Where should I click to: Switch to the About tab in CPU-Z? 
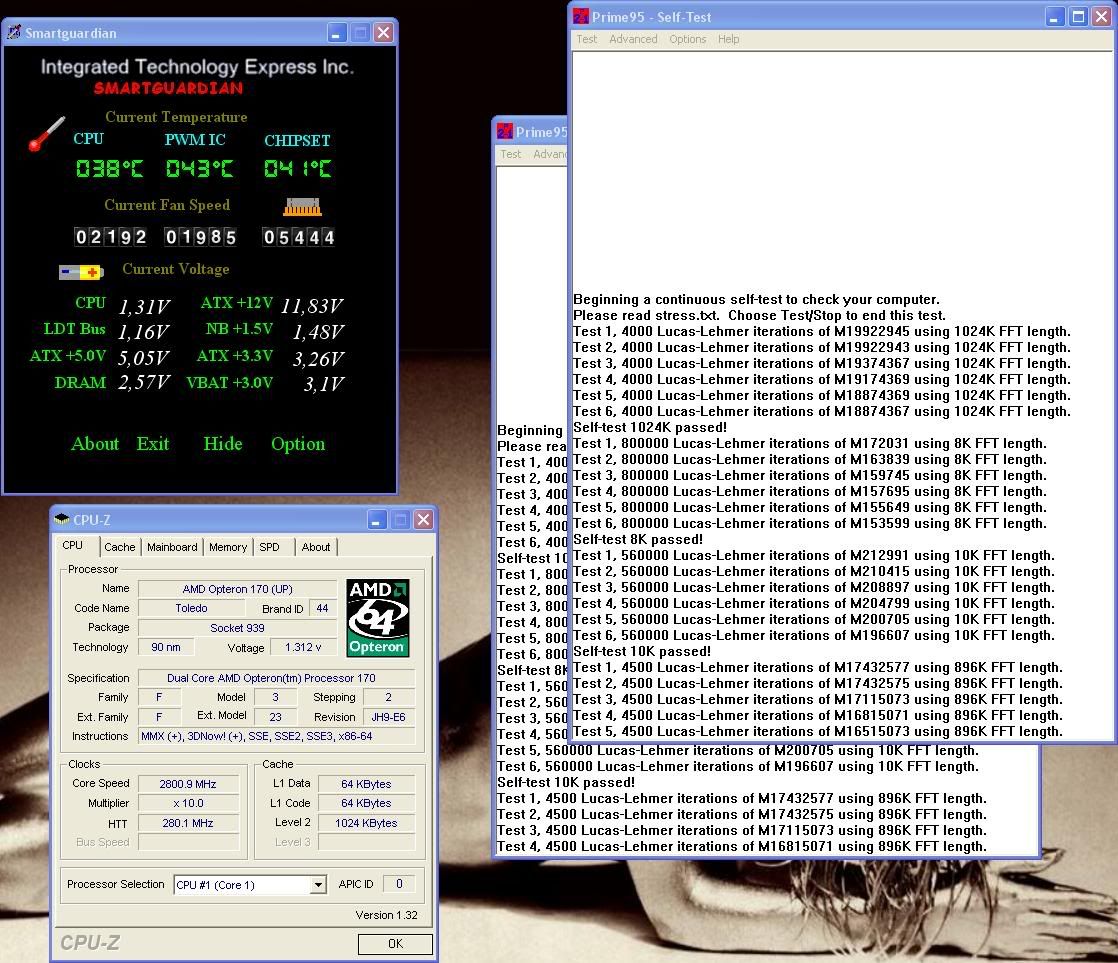[316, 547]
